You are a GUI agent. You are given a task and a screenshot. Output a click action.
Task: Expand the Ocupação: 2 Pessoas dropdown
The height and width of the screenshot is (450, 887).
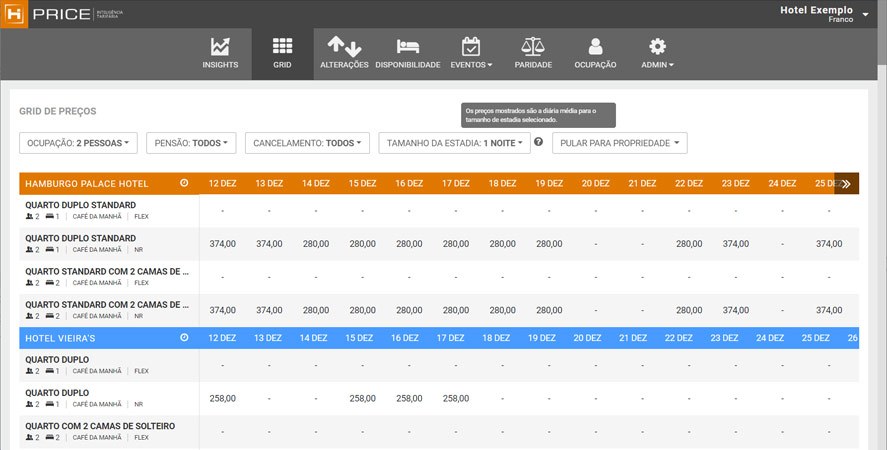point(79,143)
